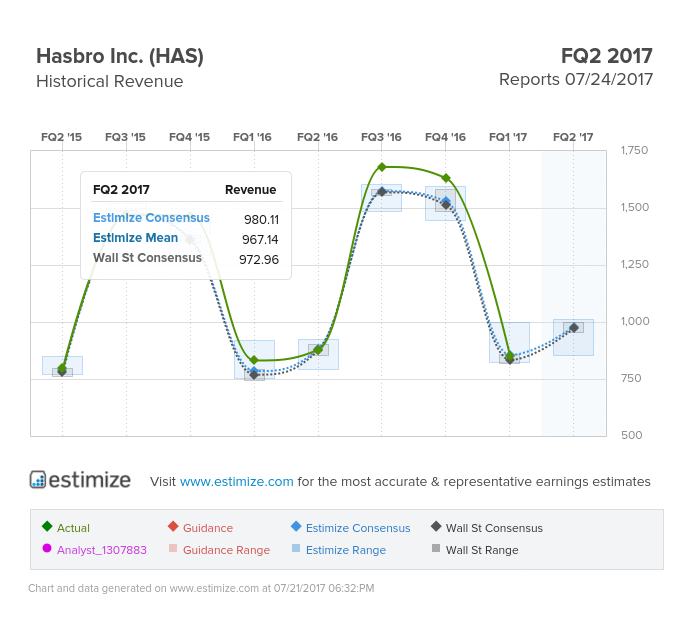Click the Estimize Mean row in tooltip
Screen dimensions: 685x620
(186, 238)
